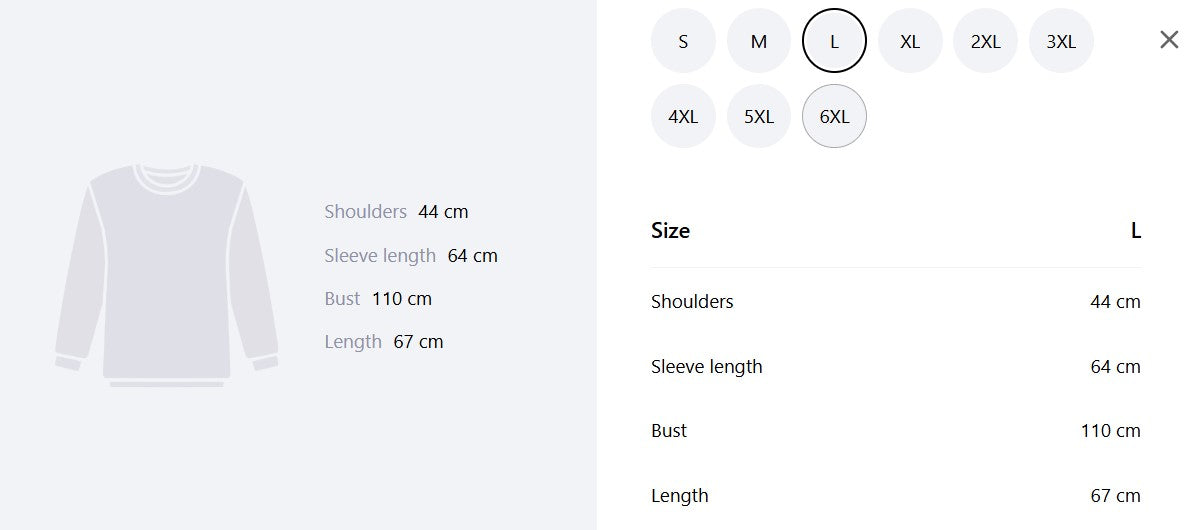Click the sweater illustration

167,275
